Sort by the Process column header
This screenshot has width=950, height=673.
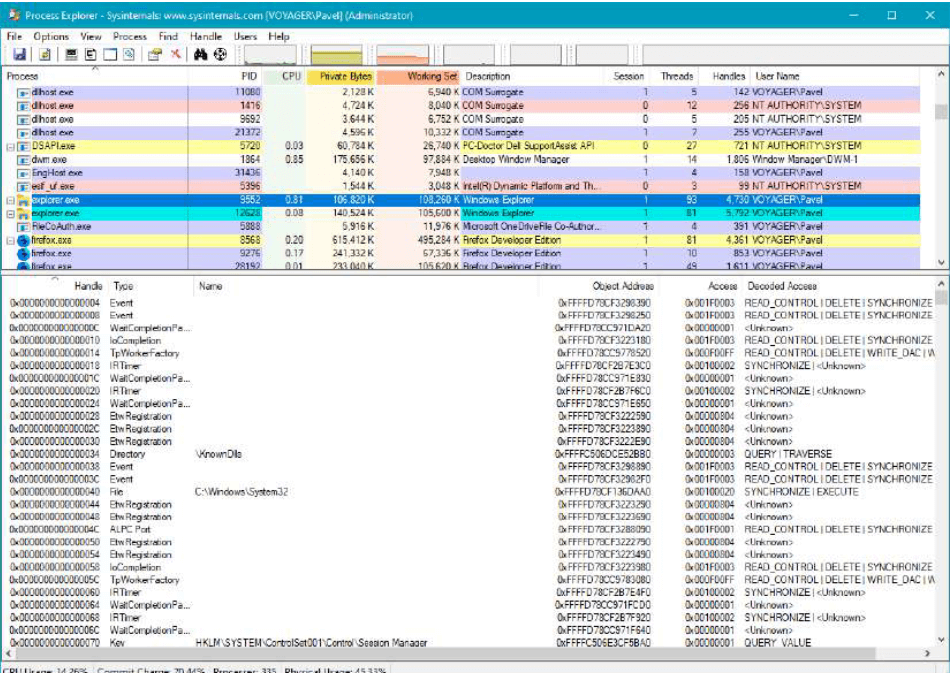pyautogui.click(x=95, y=76)
